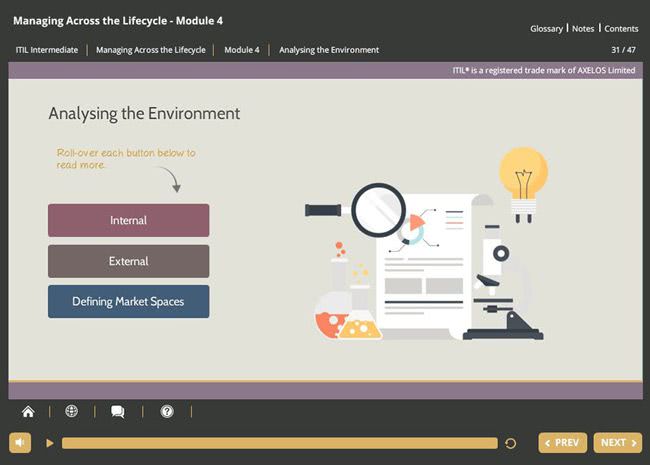Select Managing Across the Lifecycle breadcrumb
The width and height of the screenshot is (650, 465).
[151, 50]
